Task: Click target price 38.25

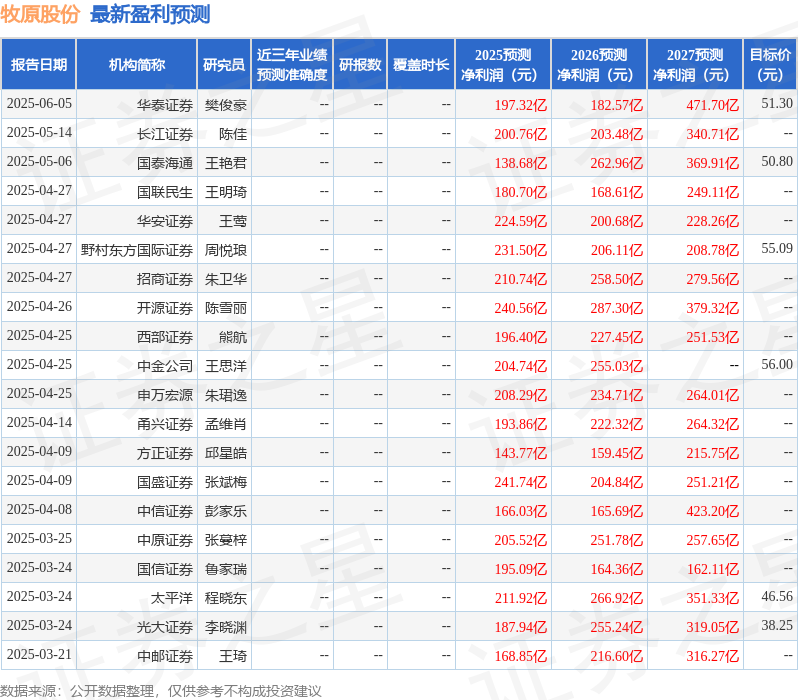Action: point(777,625)
